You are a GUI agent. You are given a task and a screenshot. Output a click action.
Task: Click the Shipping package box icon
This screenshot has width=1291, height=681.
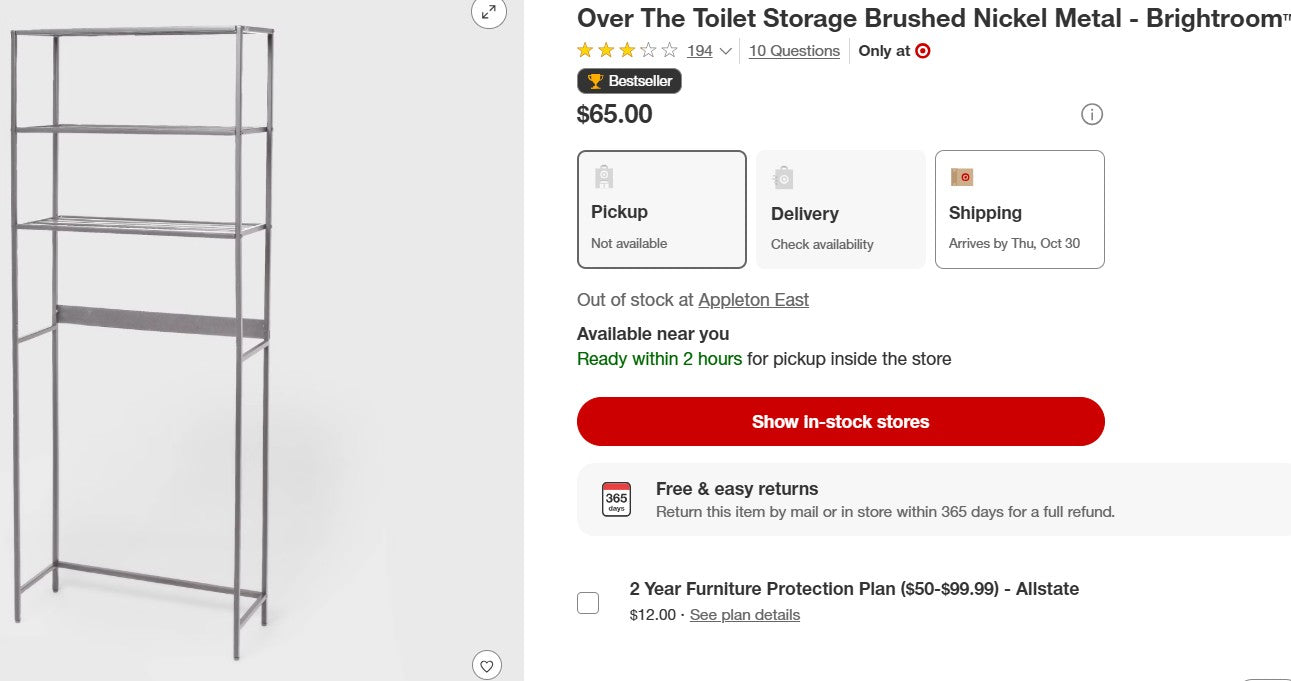click(963, 176)
